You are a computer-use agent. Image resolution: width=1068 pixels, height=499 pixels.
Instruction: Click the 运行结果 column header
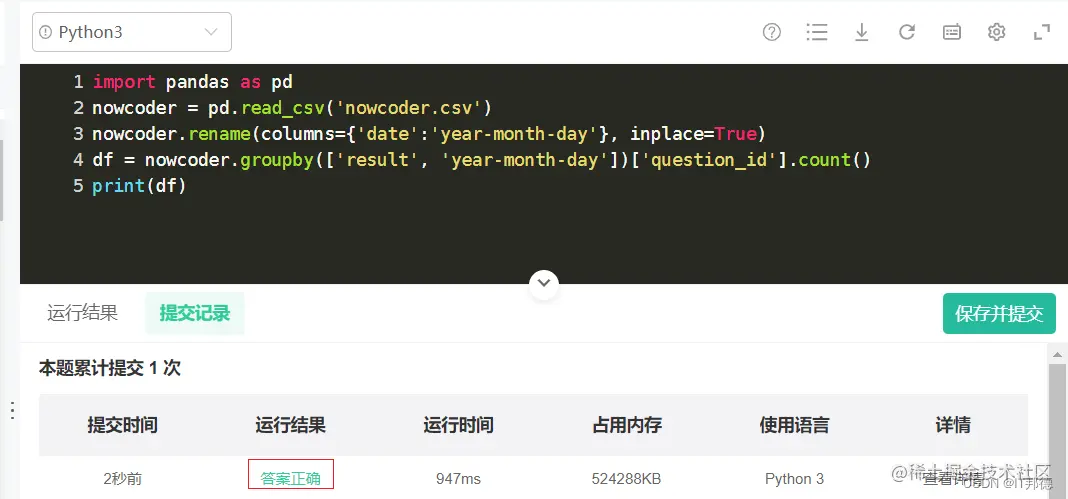pyautogui.click(x=291, y=425)
